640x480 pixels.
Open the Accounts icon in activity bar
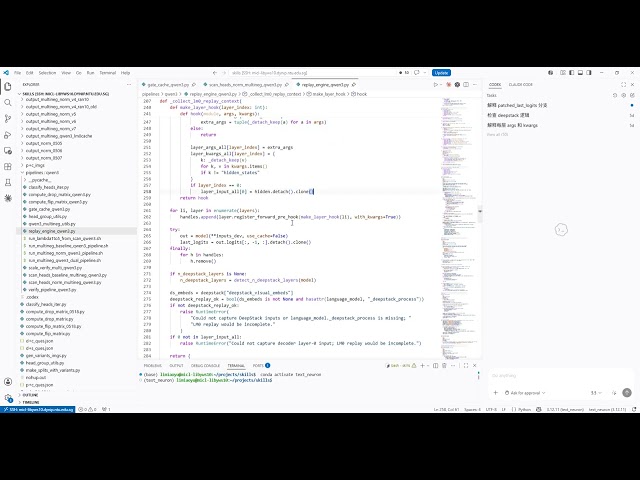(8, 382)
